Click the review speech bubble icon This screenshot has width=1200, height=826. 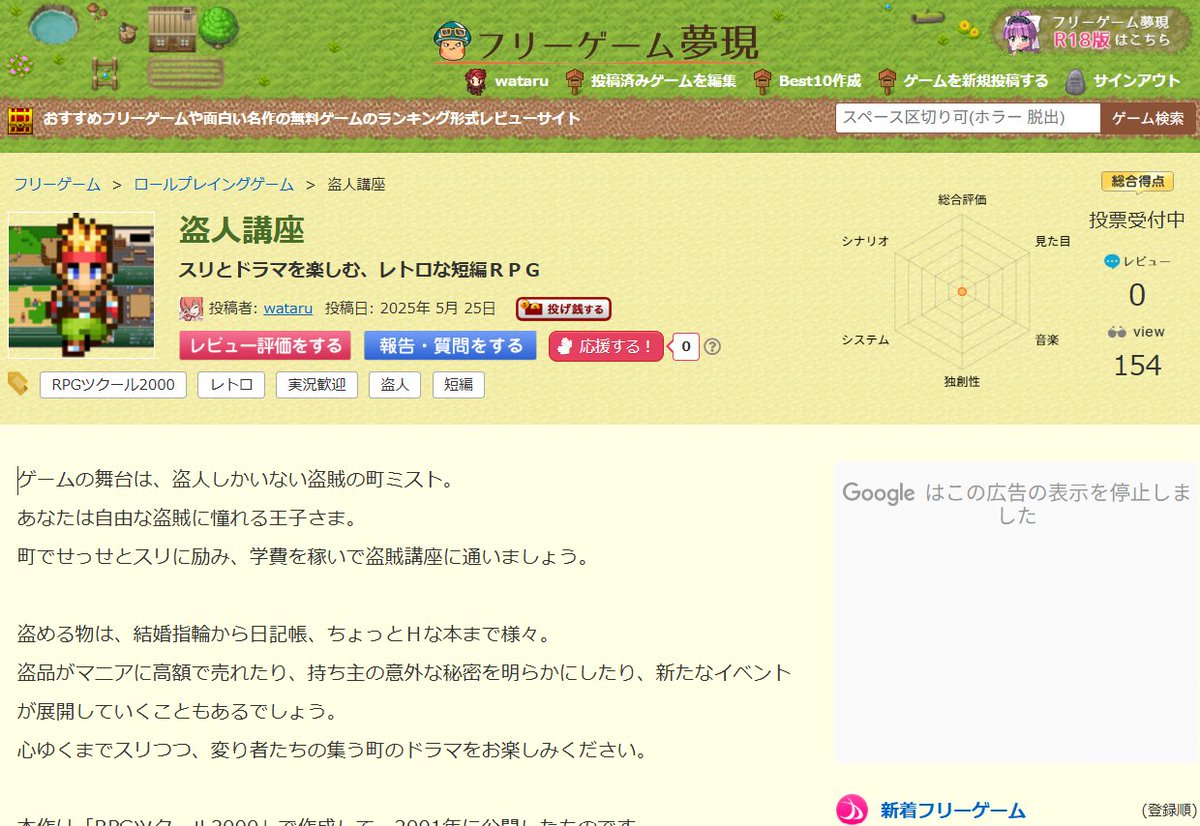point(1111,261)
